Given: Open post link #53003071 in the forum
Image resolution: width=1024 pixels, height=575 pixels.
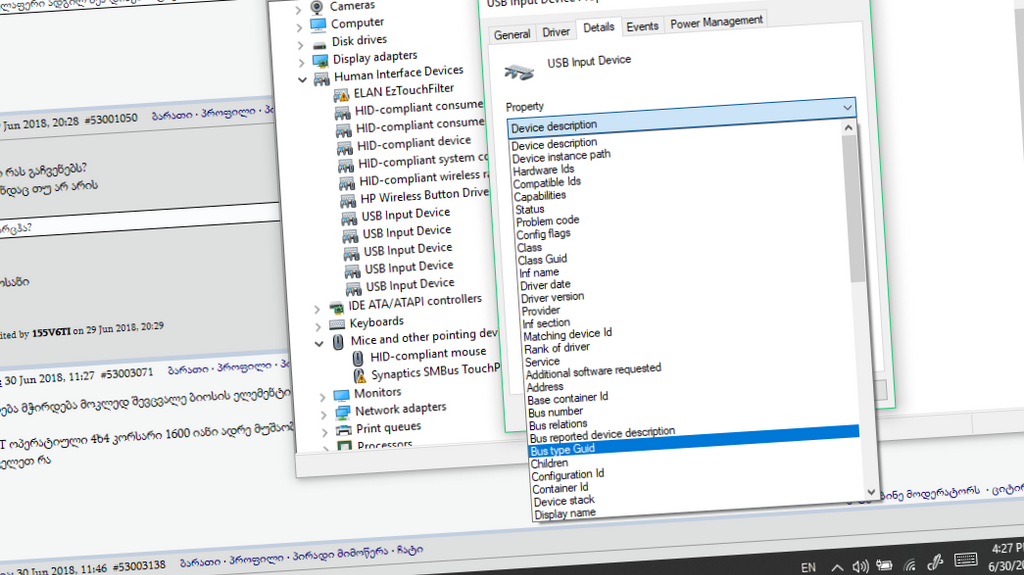Looking at the screenshot, I should pos(127,374).
